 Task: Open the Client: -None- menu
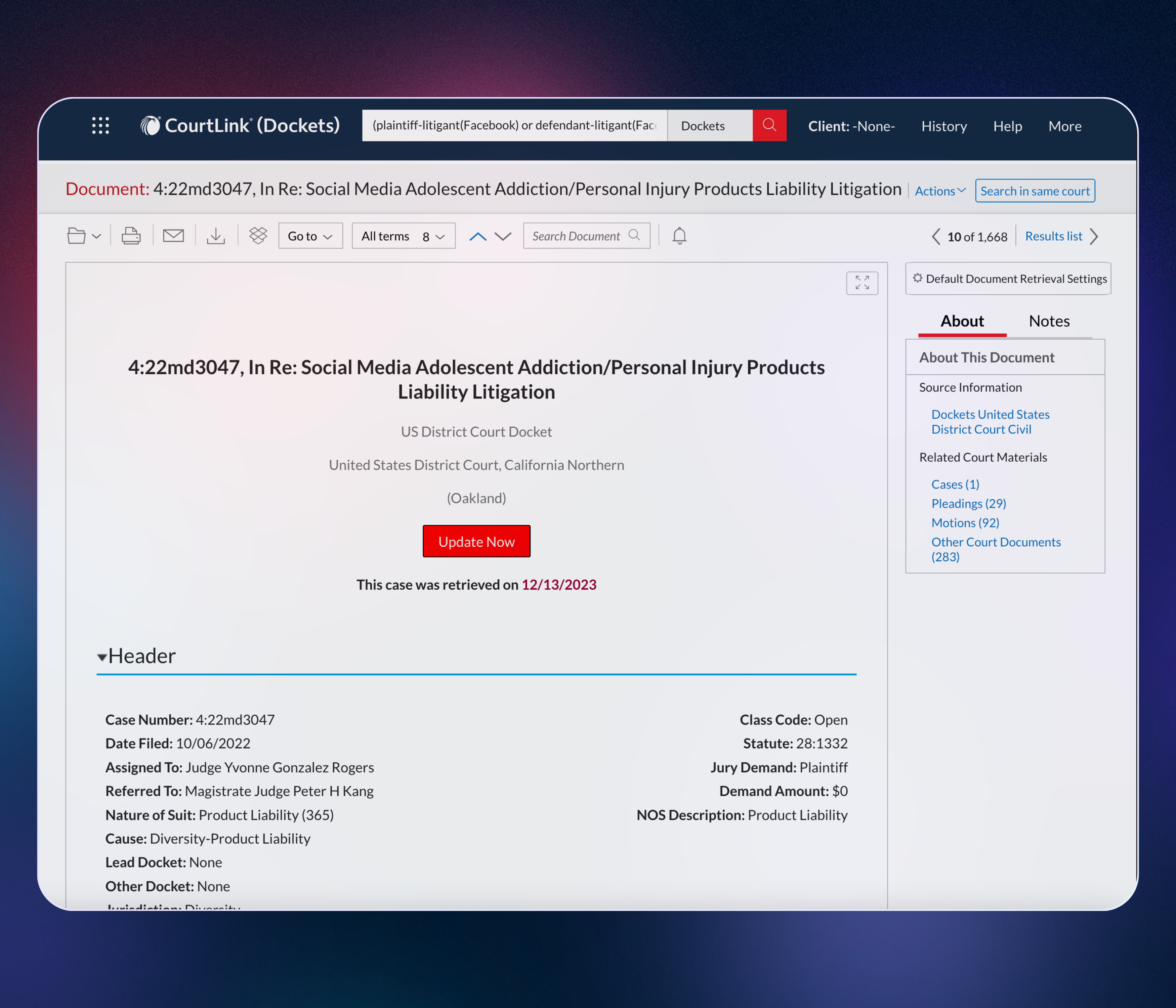click(x=851, y=126)
